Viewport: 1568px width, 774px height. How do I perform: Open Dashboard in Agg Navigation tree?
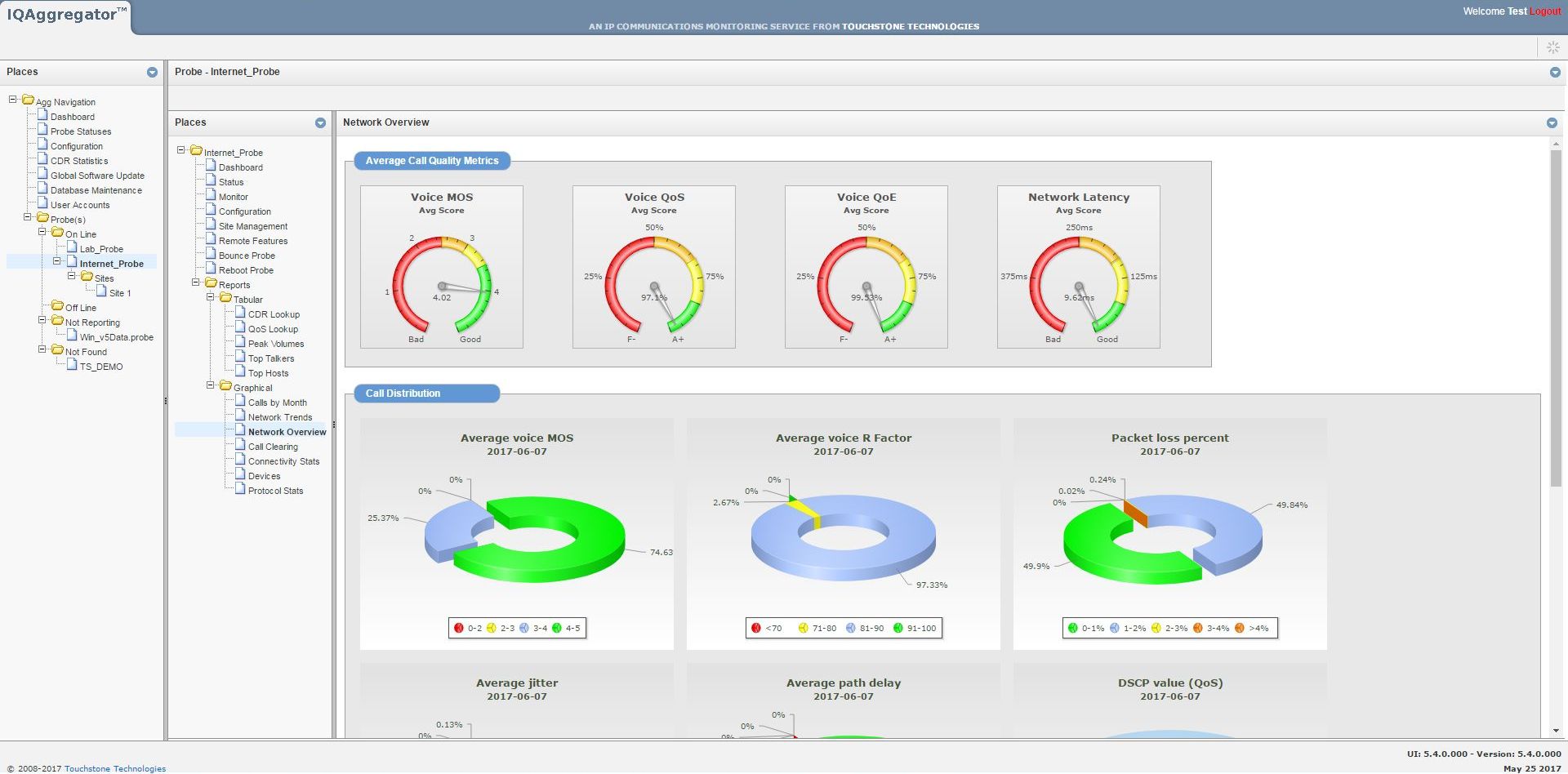(x=73, y=117)
